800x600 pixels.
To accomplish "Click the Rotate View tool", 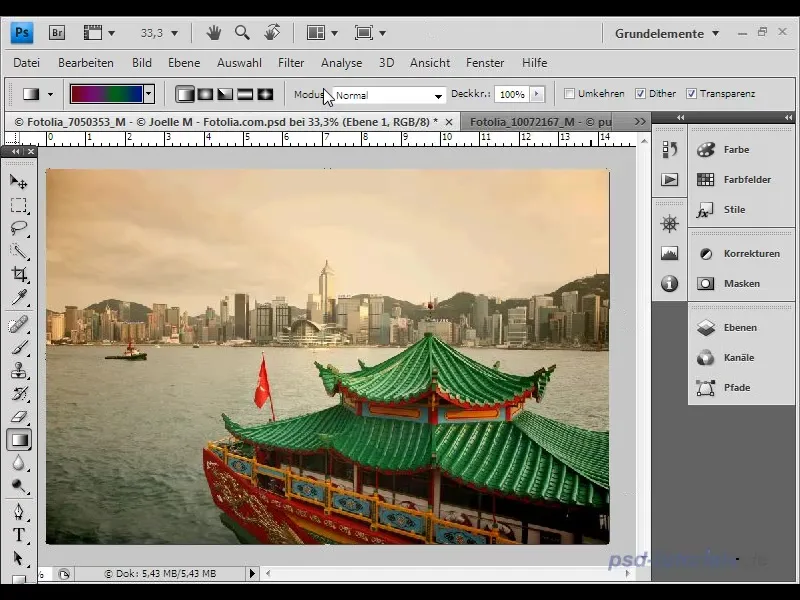I will [272, 33].
